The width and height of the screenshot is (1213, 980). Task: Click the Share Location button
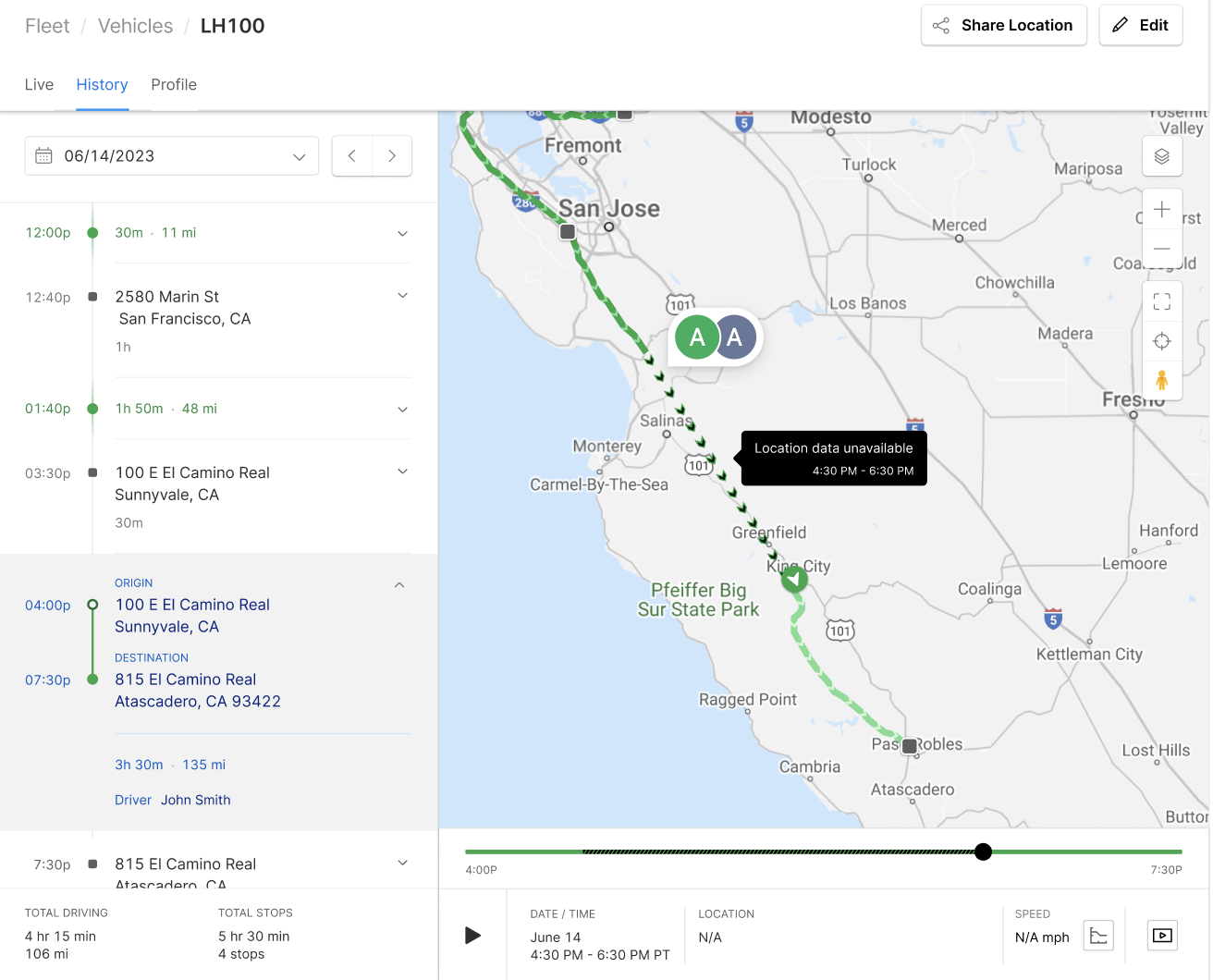1003,26
